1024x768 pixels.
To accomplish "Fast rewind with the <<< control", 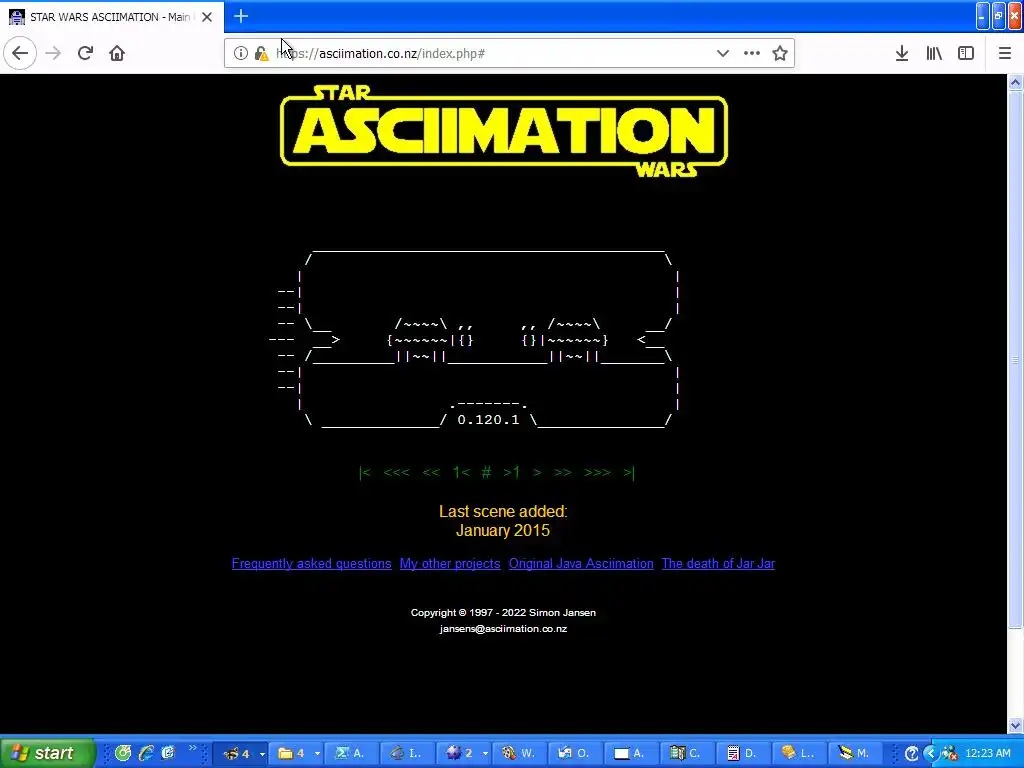I will click(x=396, y=472).
